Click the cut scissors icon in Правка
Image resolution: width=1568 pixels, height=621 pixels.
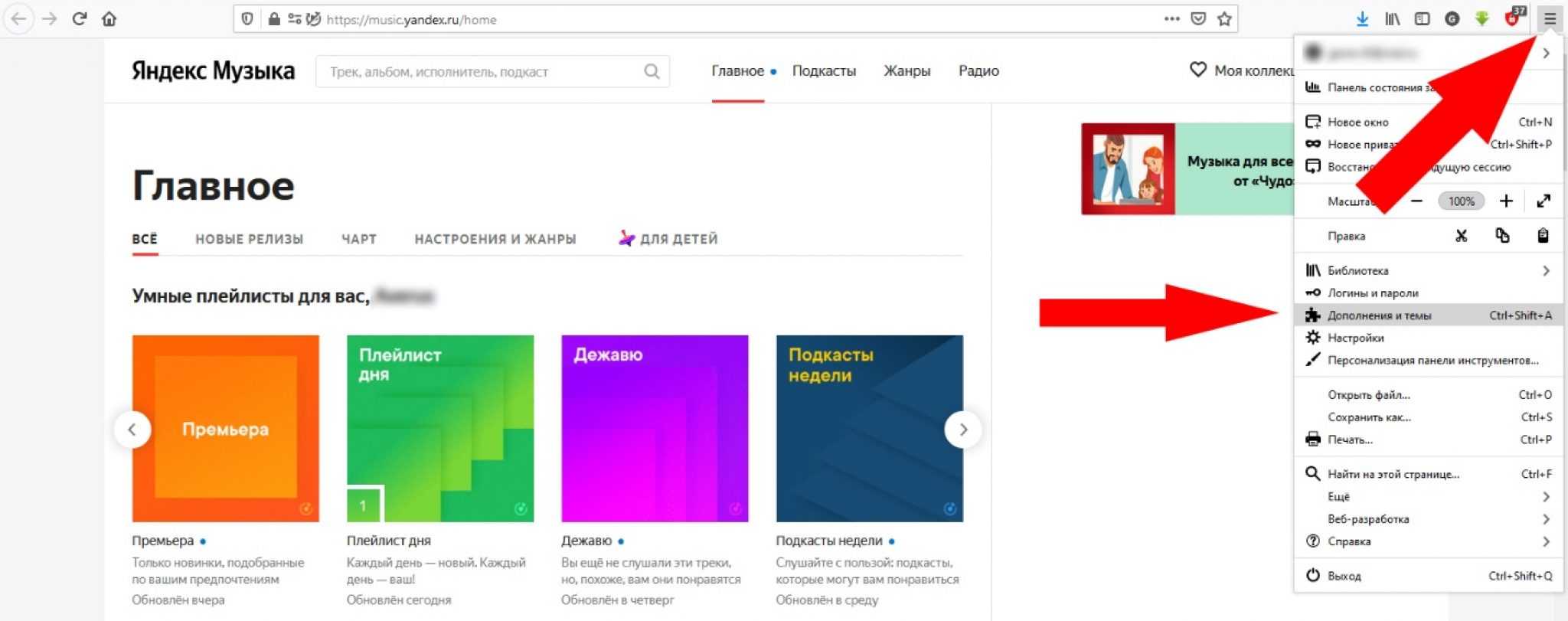(1461, 236)
